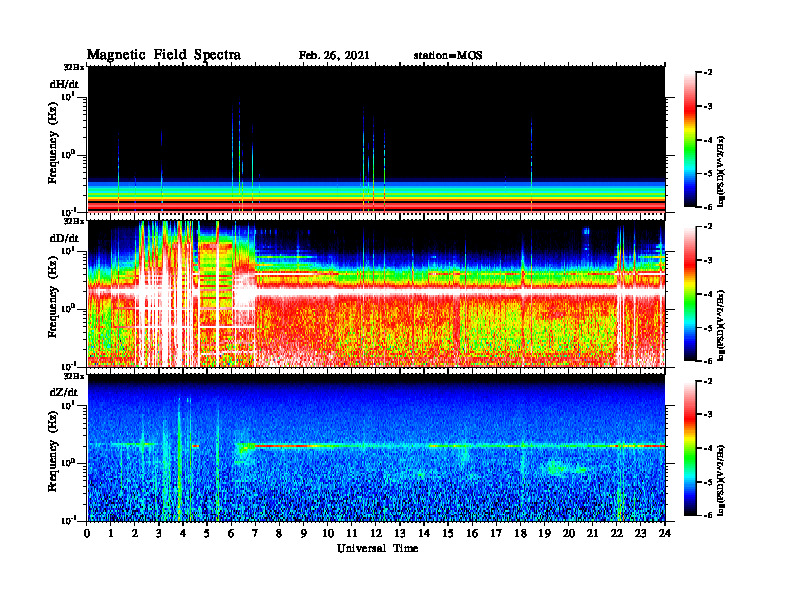Click "Frequency (Hz)" axis label of dZ/dt panel
Image resolution: width=792 pixels, height=612 pixels.
(x=53, y=451)
